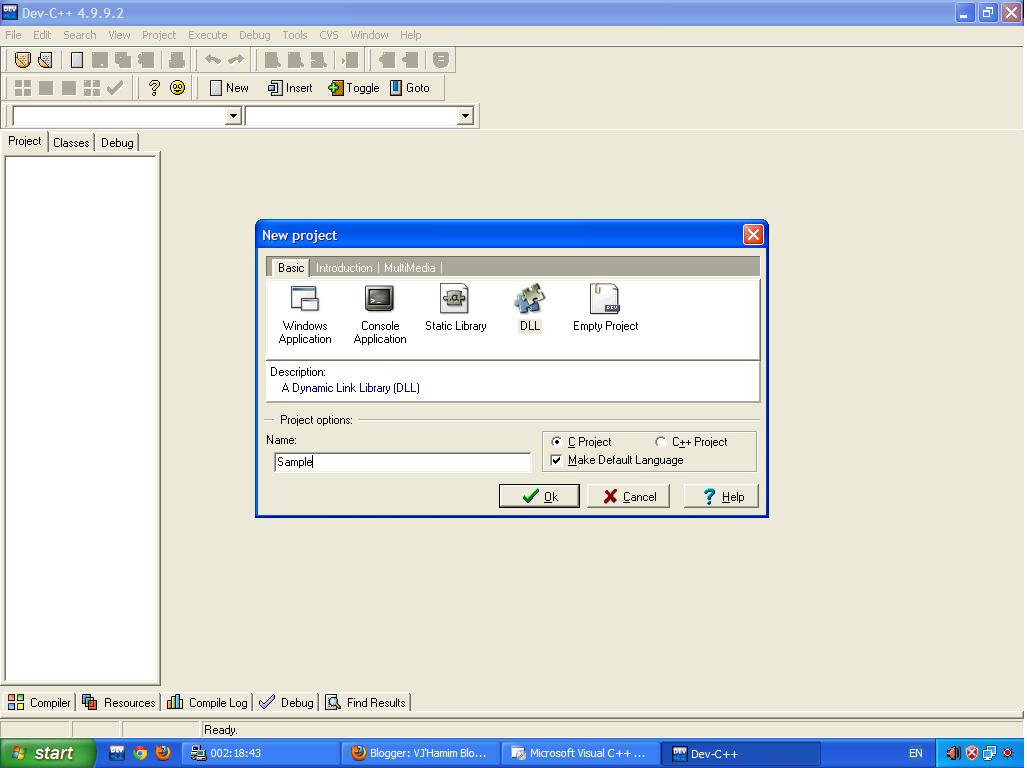Switch to Blogger Firefox taskbar item
Viewport: 1027px width, 768px height.
[x=420, y=753]
